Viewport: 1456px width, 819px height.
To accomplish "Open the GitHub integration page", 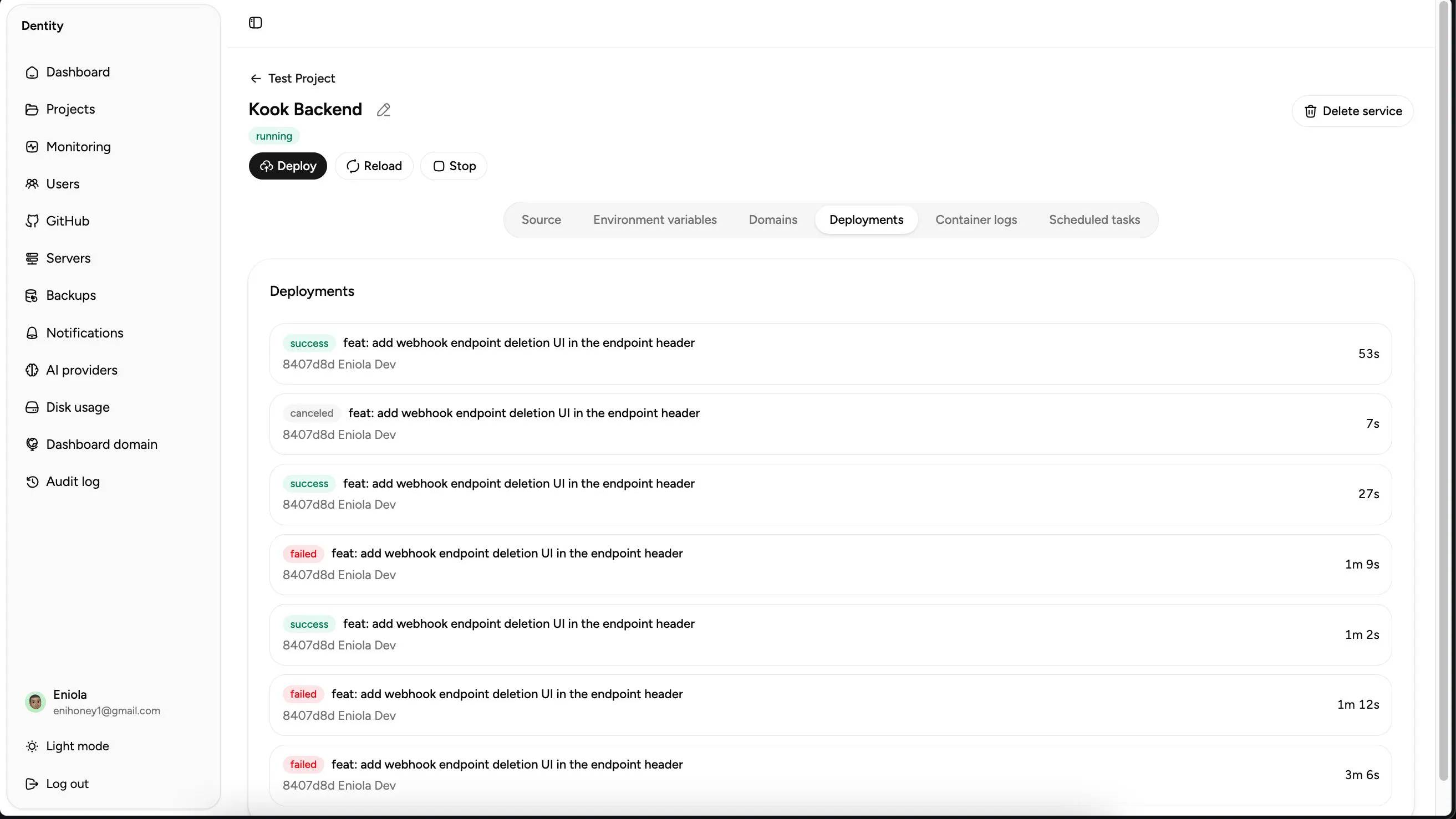I will coord(57,221).
